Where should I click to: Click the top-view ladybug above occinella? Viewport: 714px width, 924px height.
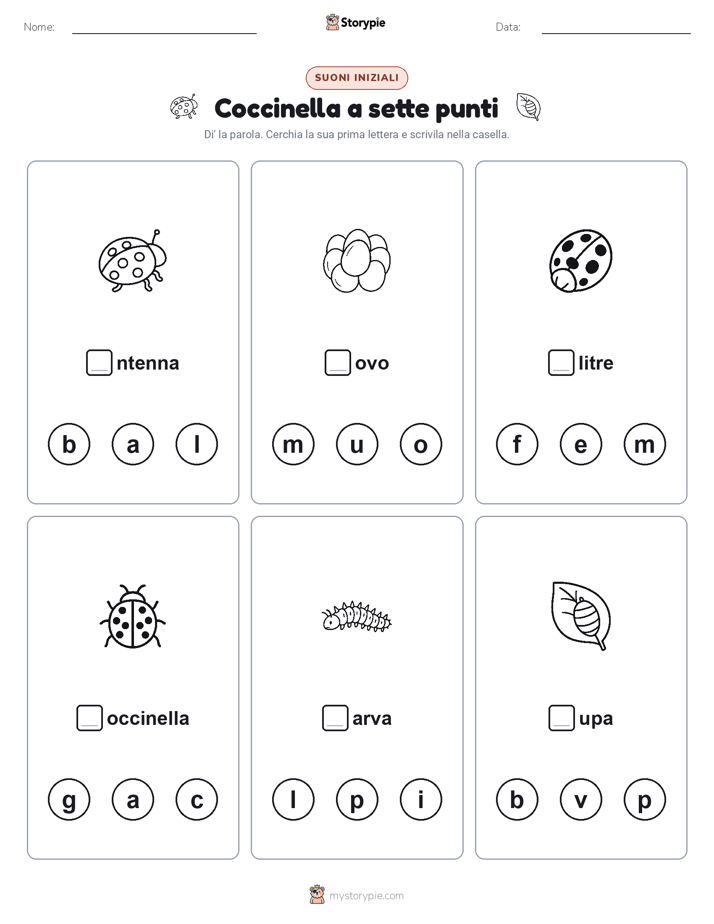tap(133, 616)
